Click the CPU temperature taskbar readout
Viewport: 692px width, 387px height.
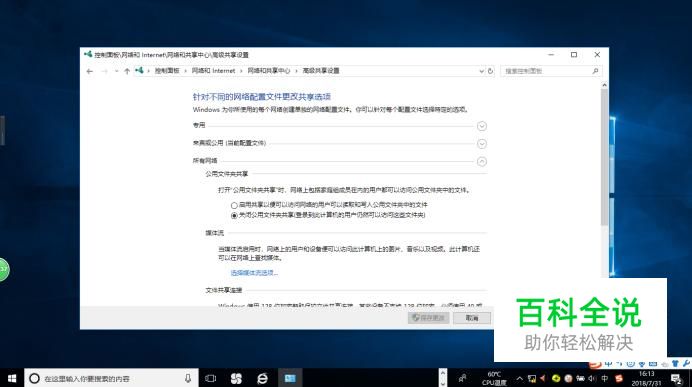point(494,378)
